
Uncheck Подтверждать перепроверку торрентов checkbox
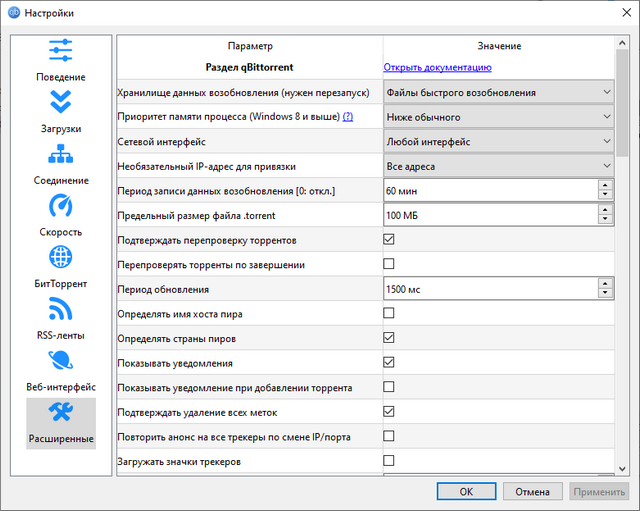click(389, 239)
